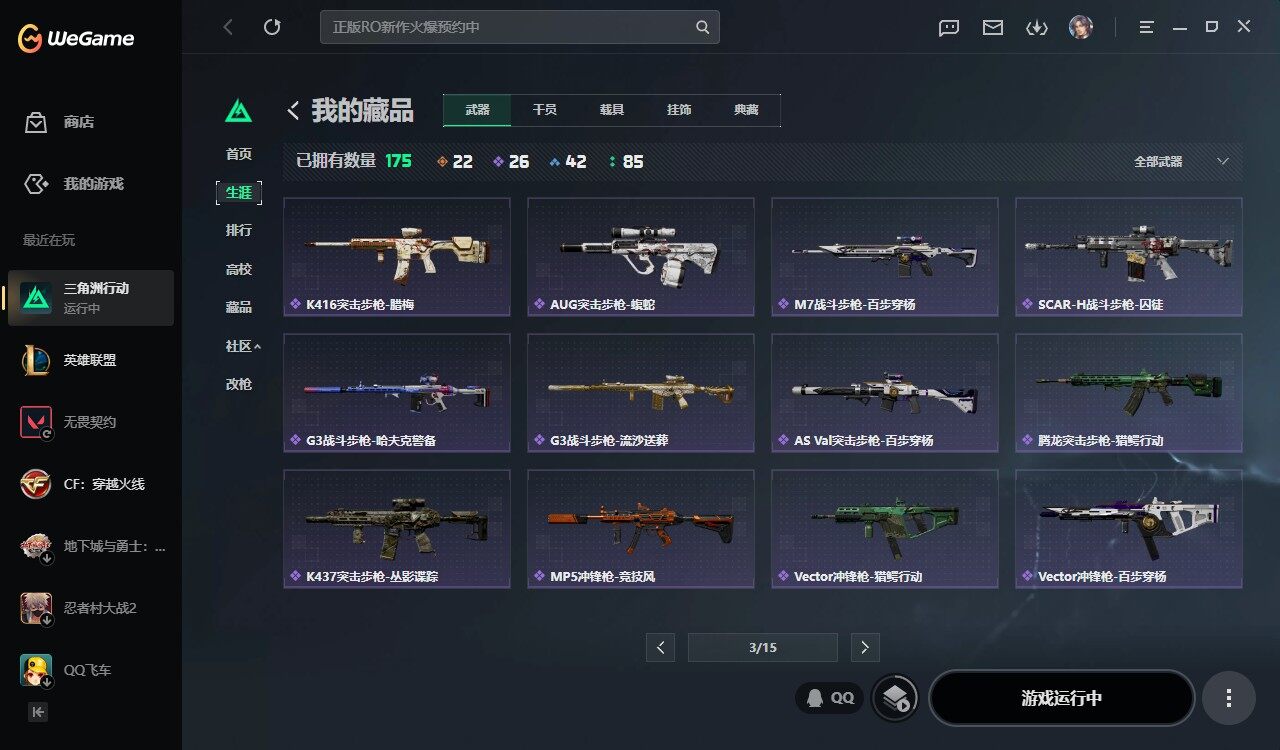
Task: Click the search magnifier icon
Action: [703, 27]
